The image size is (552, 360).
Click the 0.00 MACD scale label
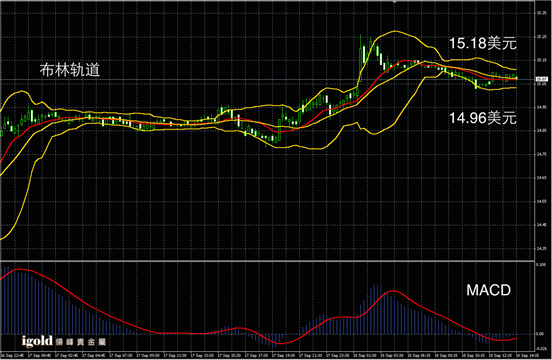coord(541,334)
